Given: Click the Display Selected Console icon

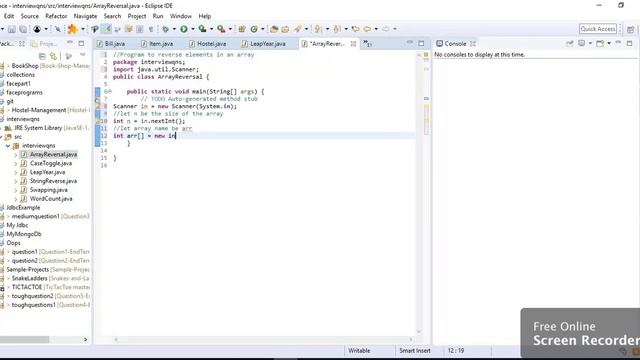Looking at the screenshot, I should click(582, 43).
